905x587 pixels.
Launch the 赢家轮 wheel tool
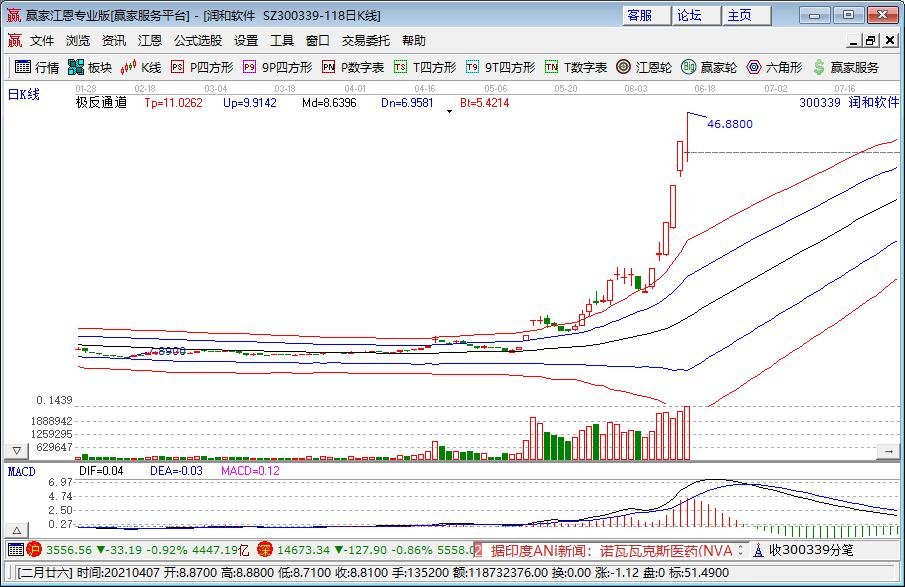(x=709, y=68)
